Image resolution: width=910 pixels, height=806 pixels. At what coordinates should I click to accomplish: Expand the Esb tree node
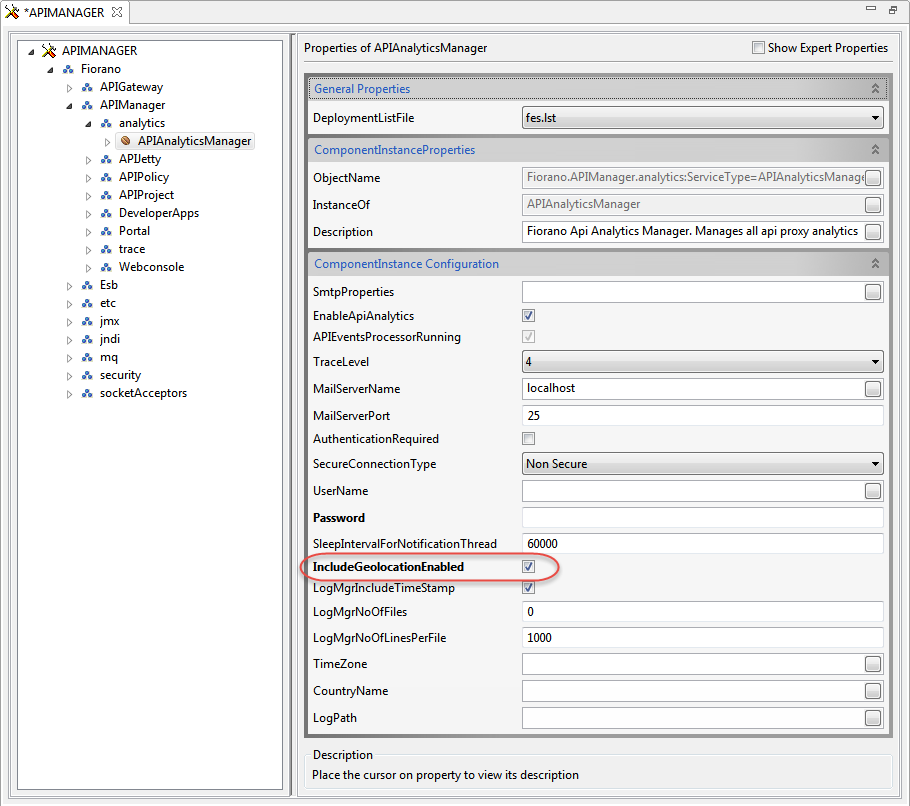pos(70,286)
